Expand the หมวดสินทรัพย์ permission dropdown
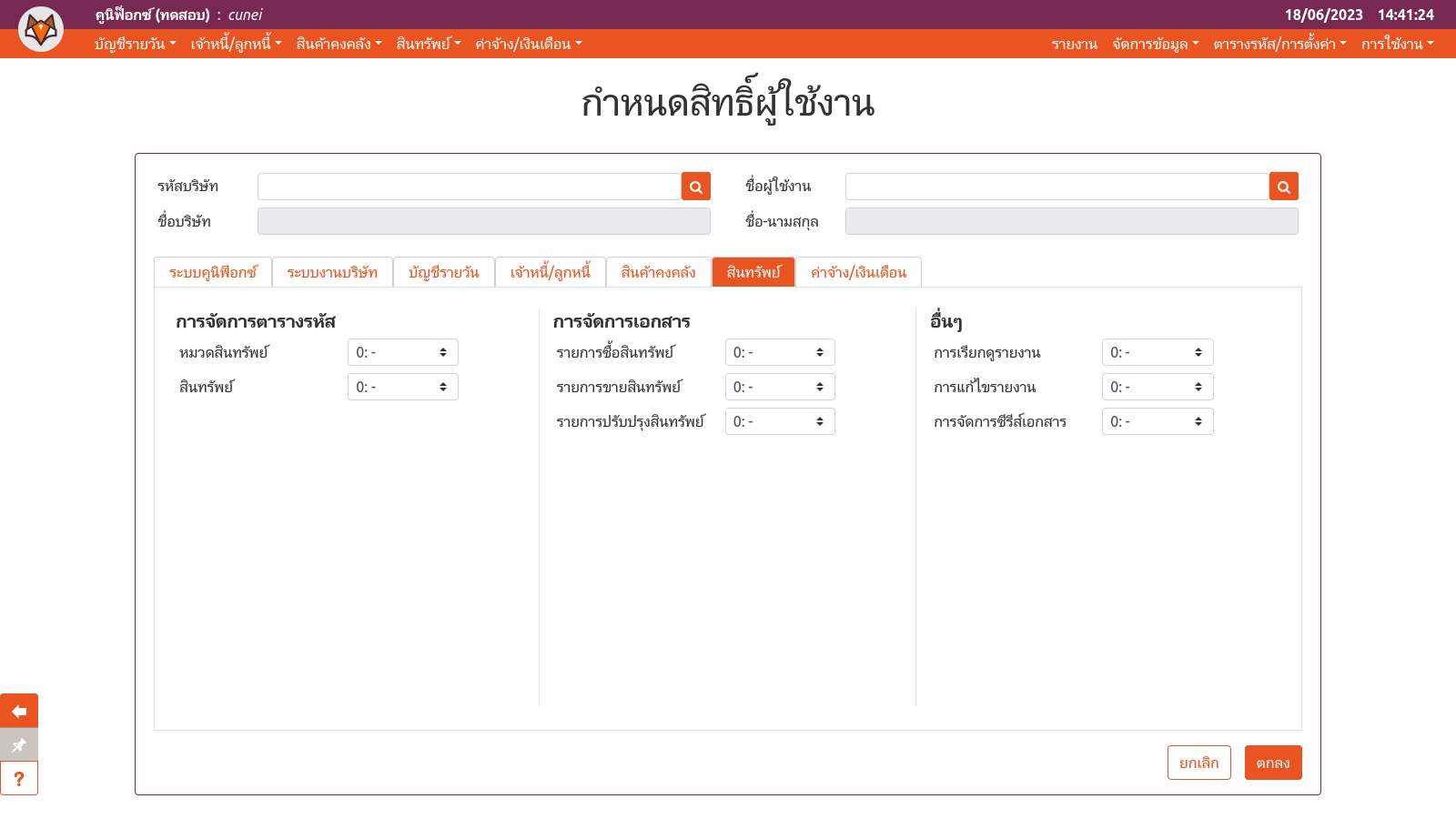This screenshot has width=1456, height=819. [402, 352]
